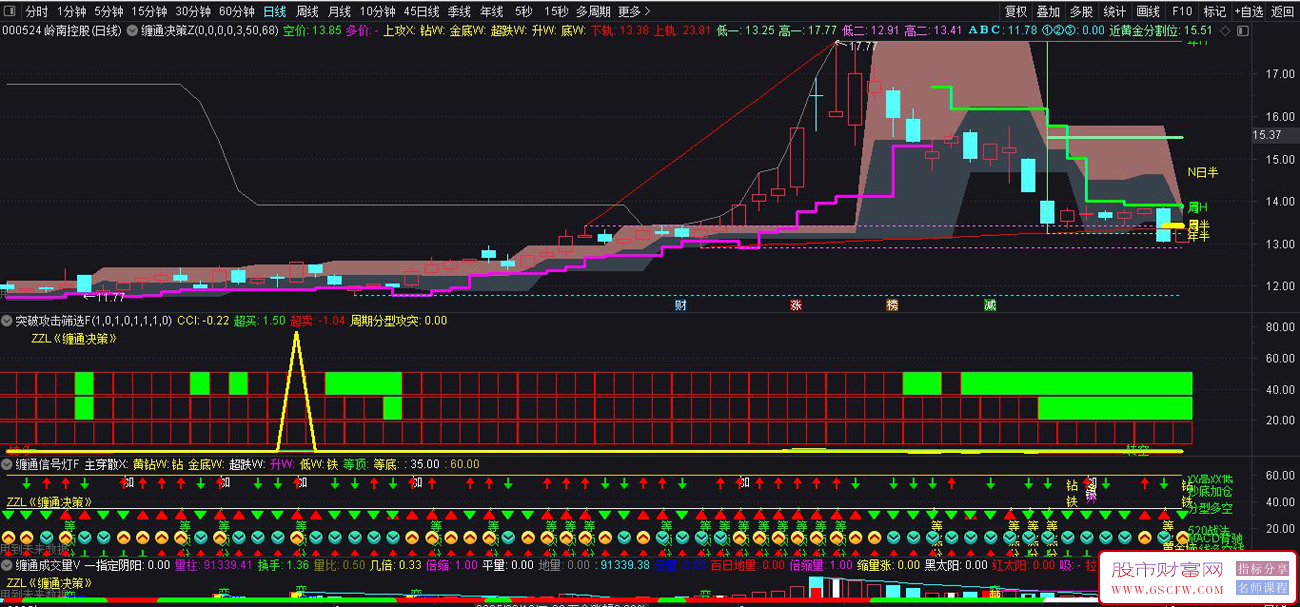Screen dimensions: 1300x607
Task: Click the 涨 marker below the chart
Action: [x=795, y=305]
